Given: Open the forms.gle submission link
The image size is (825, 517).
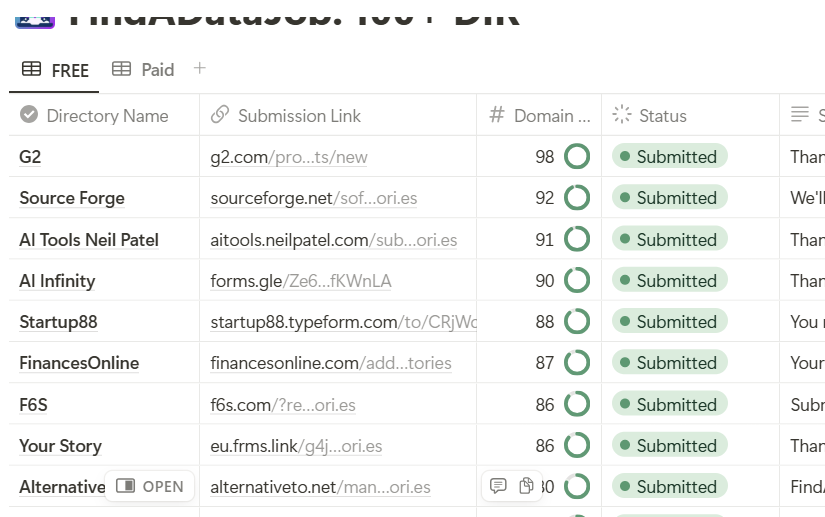Looking at the screenshot, I should [x=301, y=281].
